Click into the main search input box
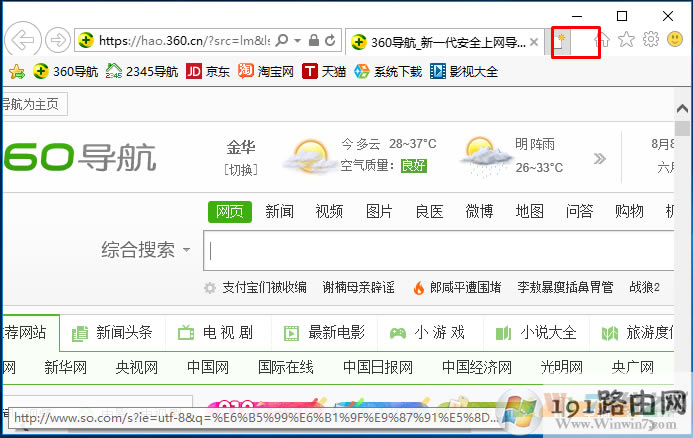 click(438, 251)
